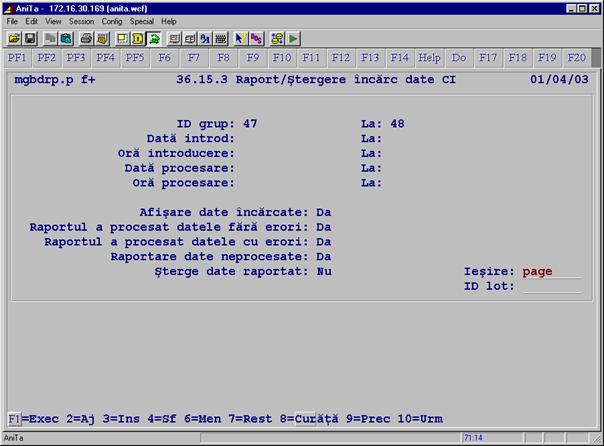Viewport: 604px width, 446px height.
Task: Click the ID lot input field
Action: pos(550,286)
